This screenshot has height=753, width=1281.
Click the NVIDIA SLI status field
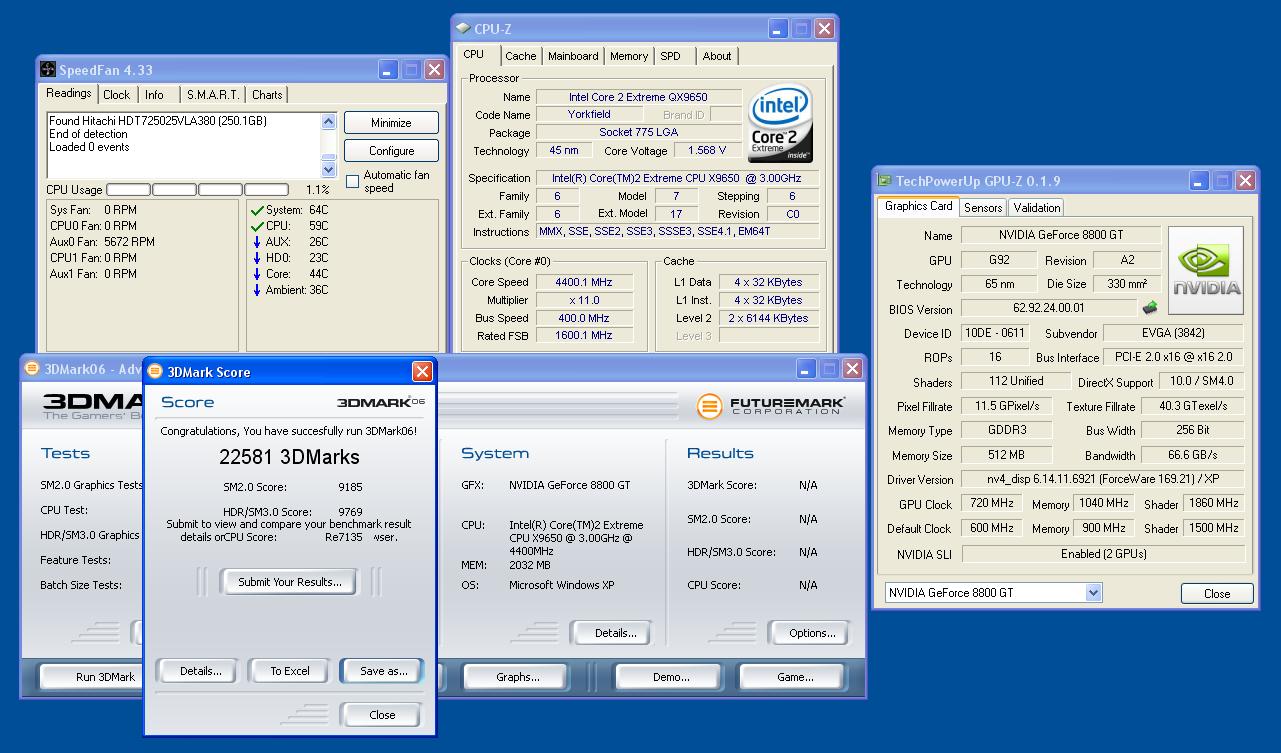[x=1103, y=553]
